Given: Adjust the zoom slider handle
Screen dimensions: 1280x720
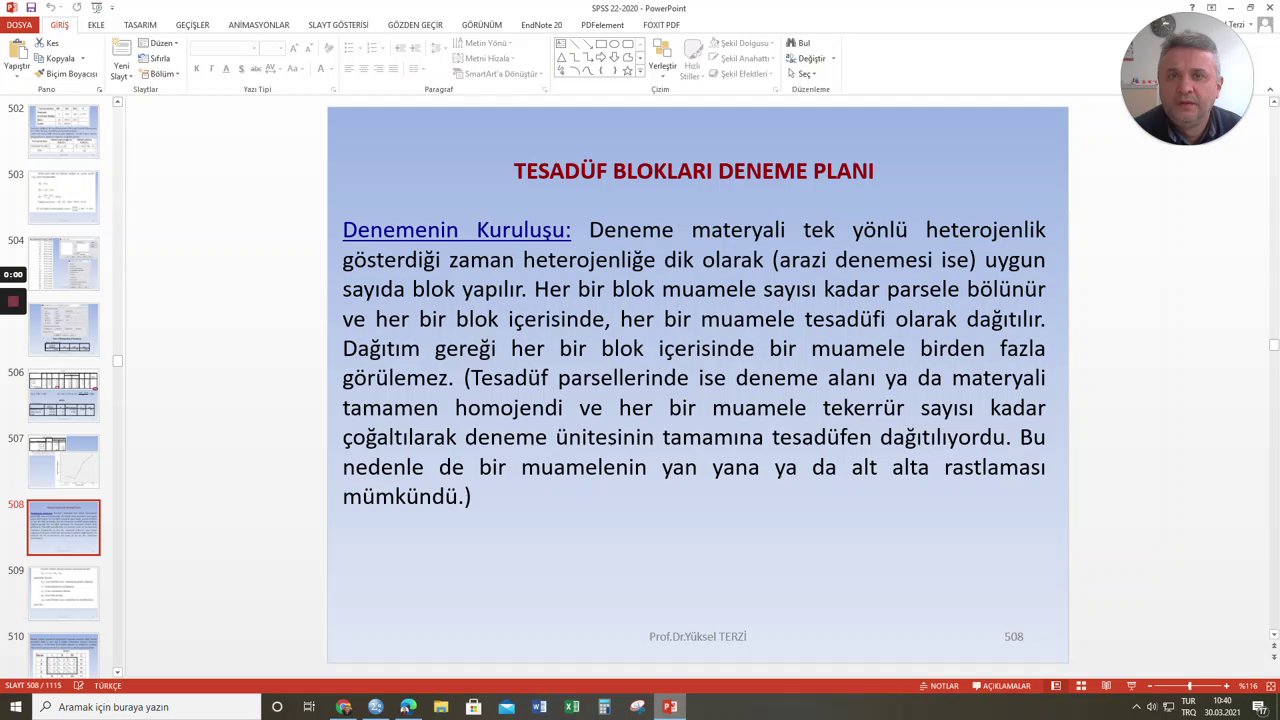Looking at the screenshot, I should click(x=1189, y=686).
